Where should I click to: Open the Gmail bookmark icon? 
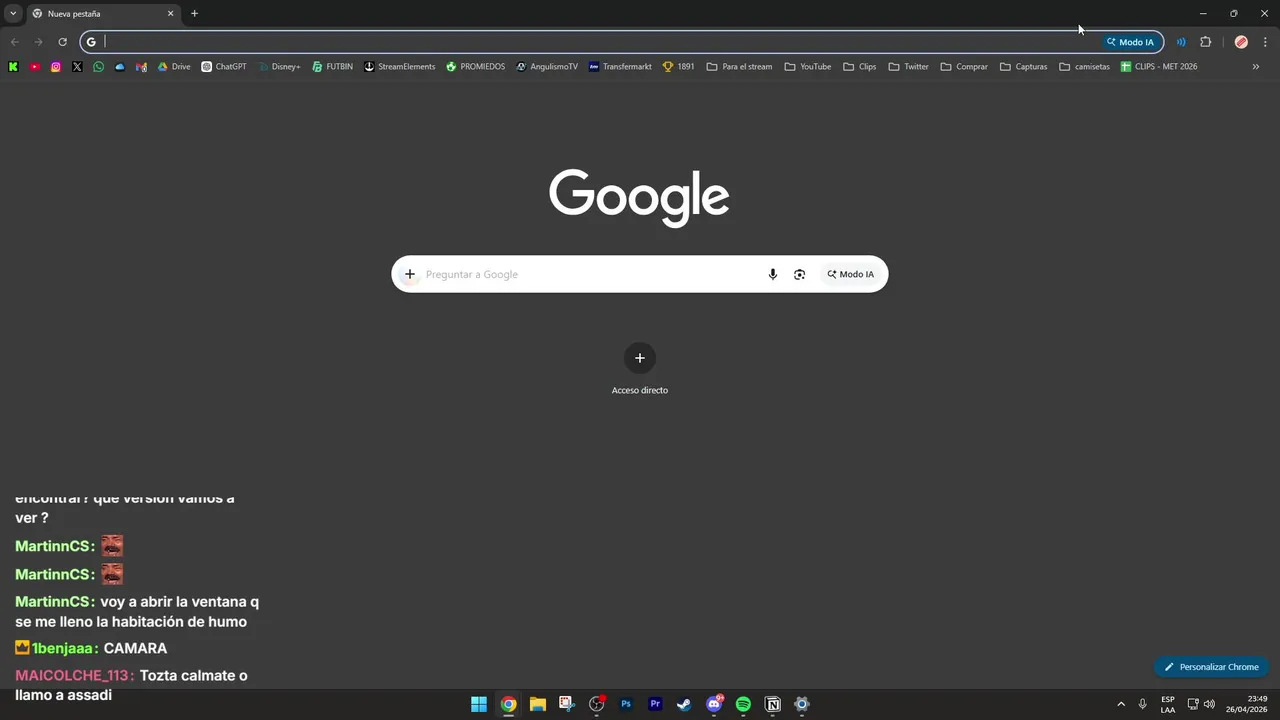tap(141, 67)
